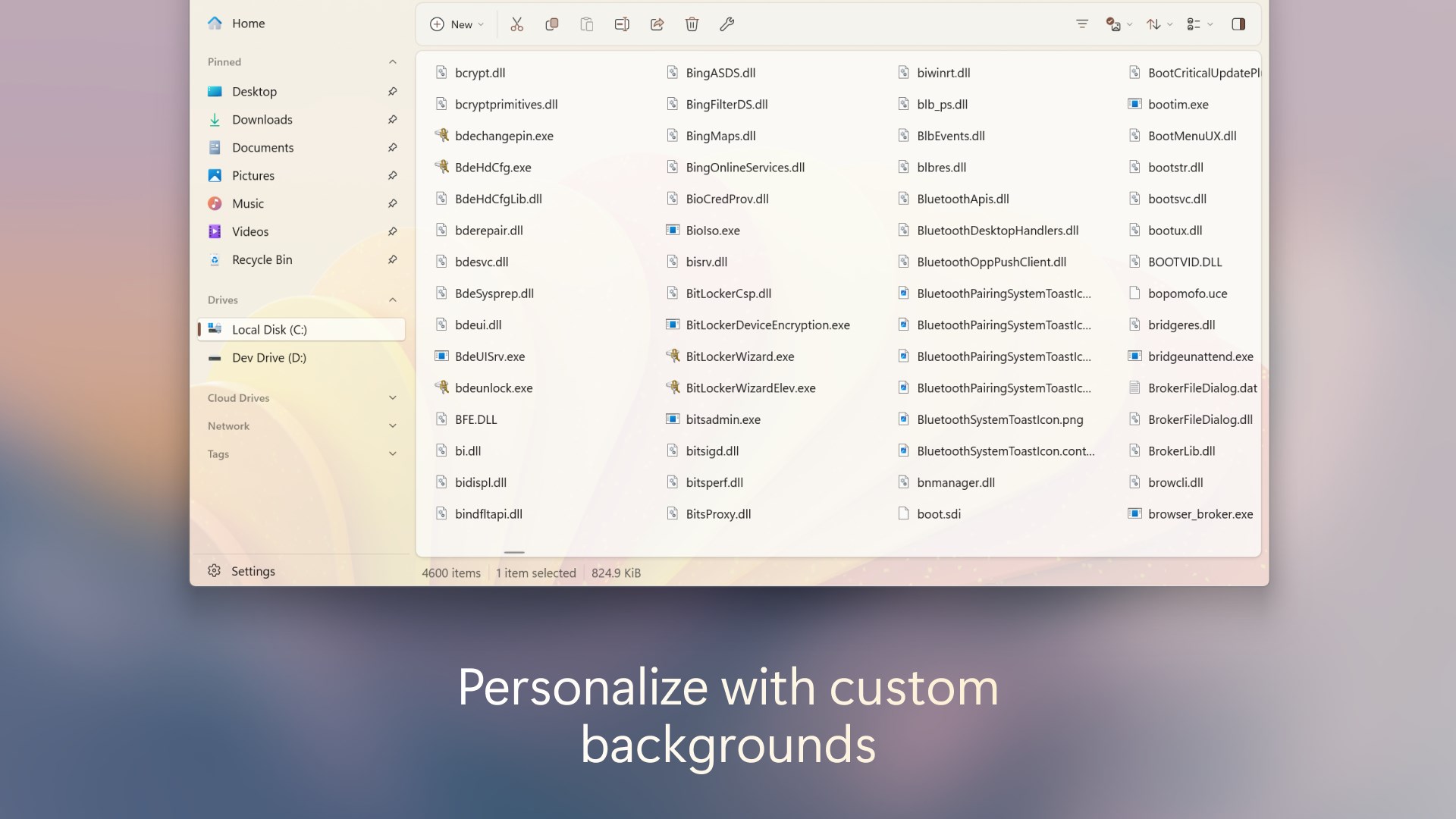Unpin Pictures from the sidebar
The height and width of the screenshot is (819, 1456).
[392, 175]
